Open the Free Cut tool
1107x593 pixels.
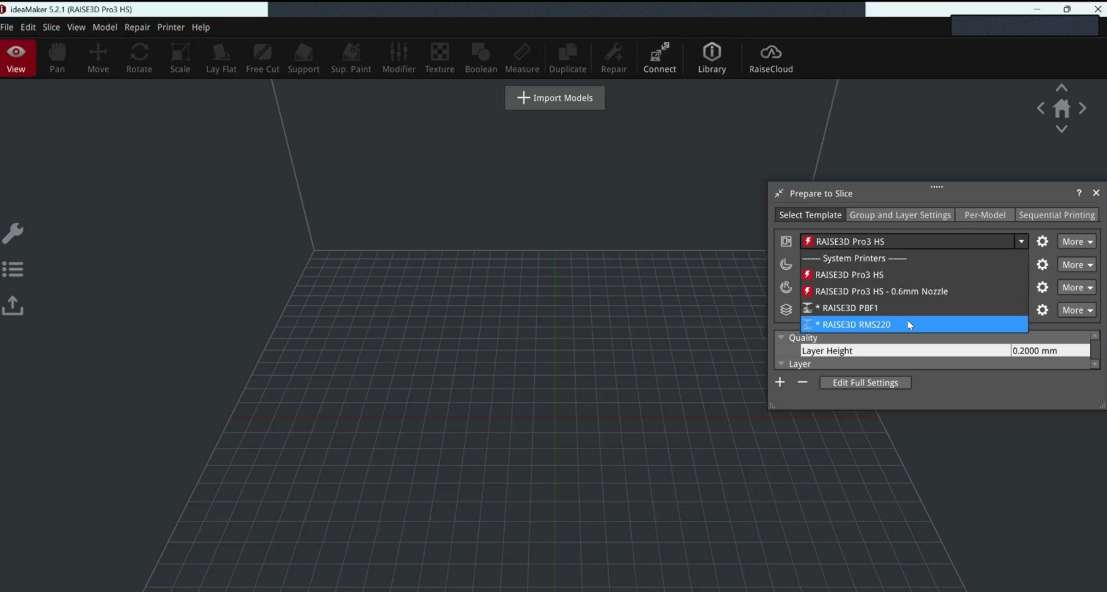coord(263,58)
